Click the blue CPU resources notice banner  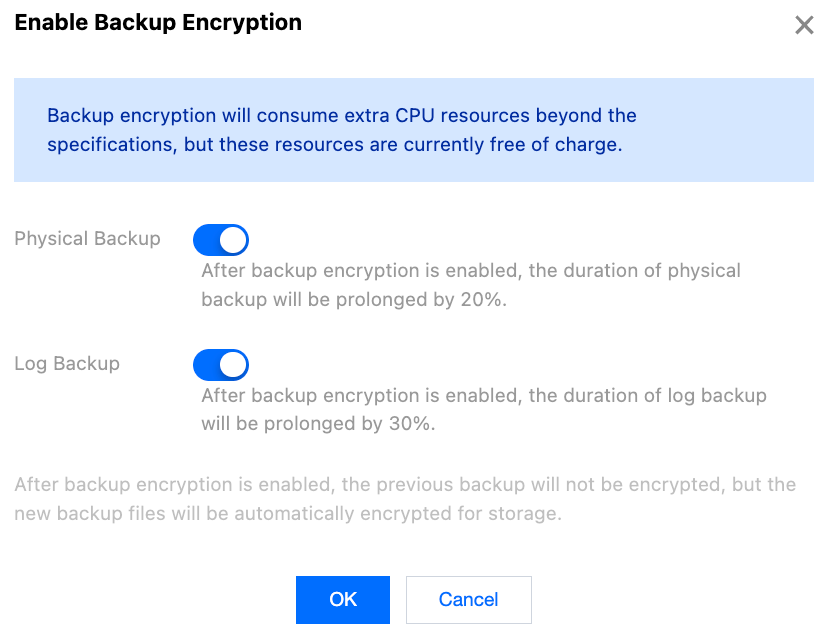click(x=413, y=130)
